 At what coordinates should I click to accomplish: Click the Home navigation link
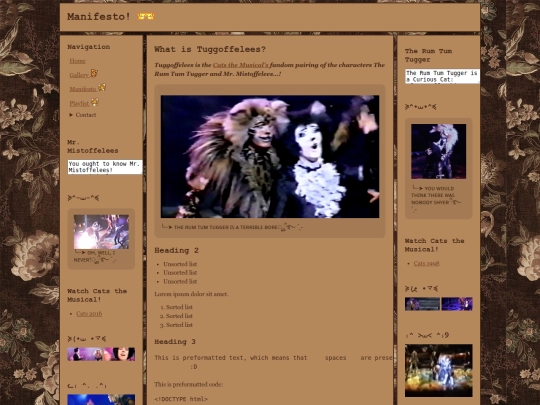tap(77, 61)
